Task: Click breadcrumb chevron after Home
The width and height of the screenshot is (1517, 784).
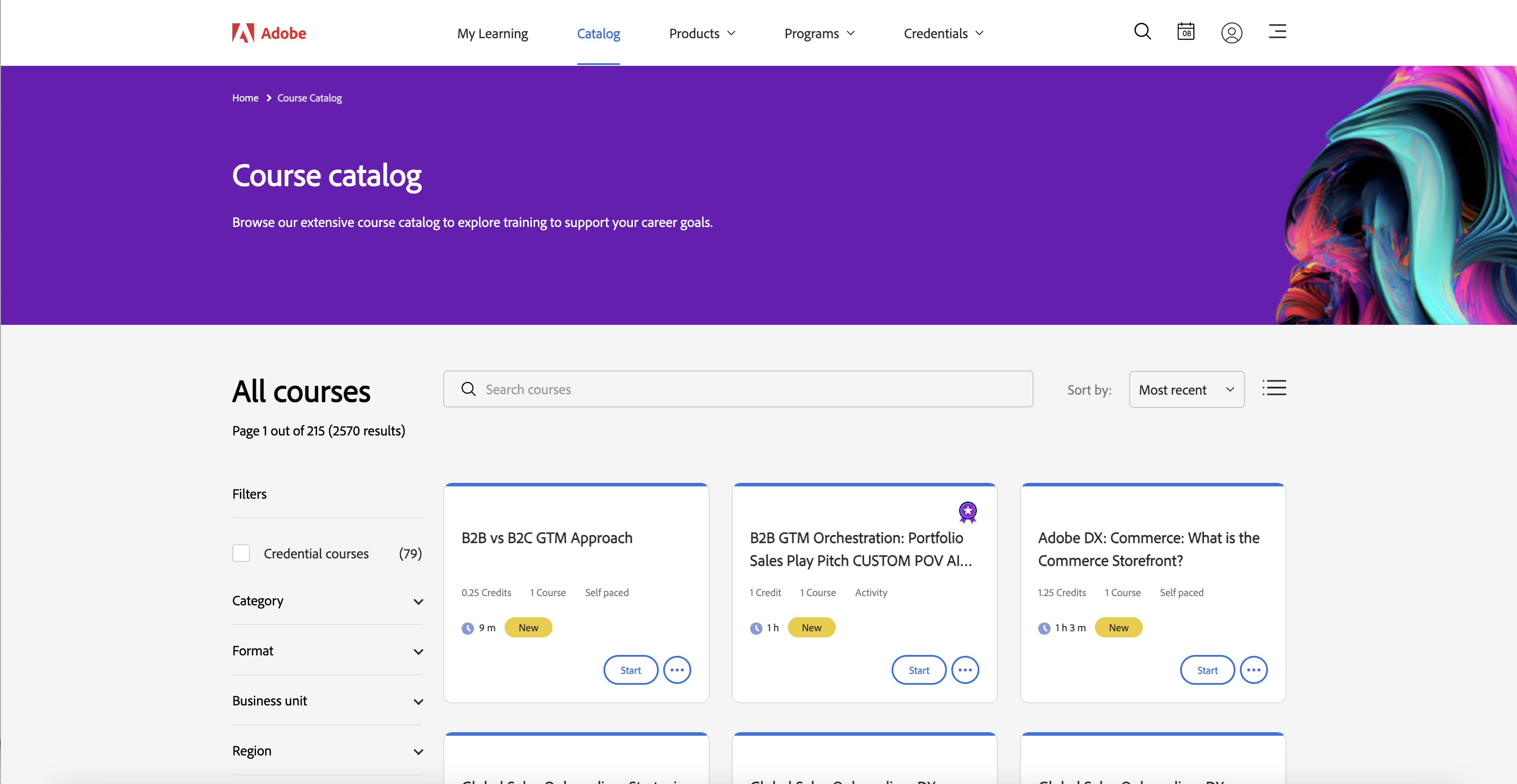Action: [x=268, y=98]
